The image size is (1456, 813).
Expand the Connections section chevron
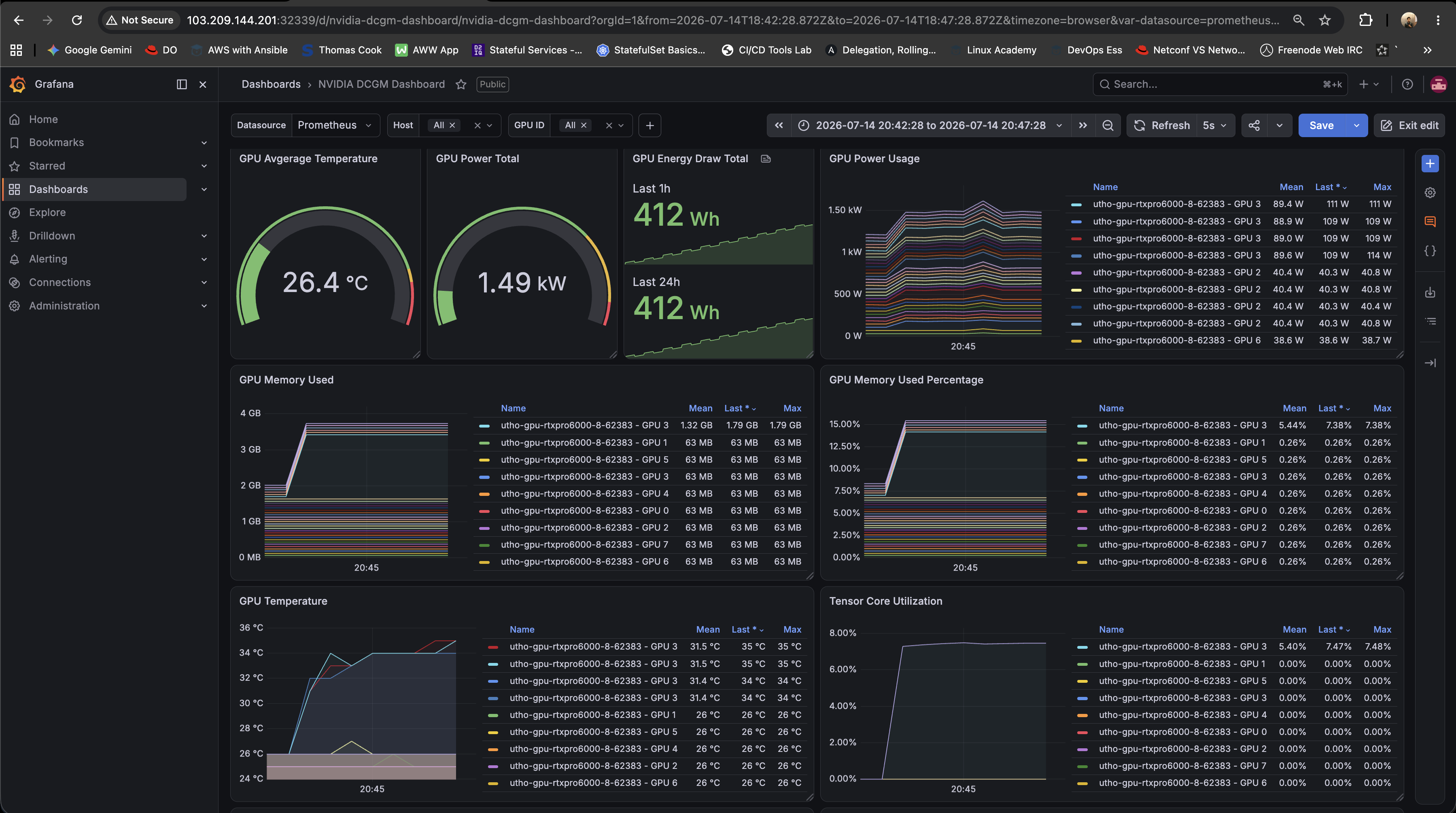click(x=204, y=282)
